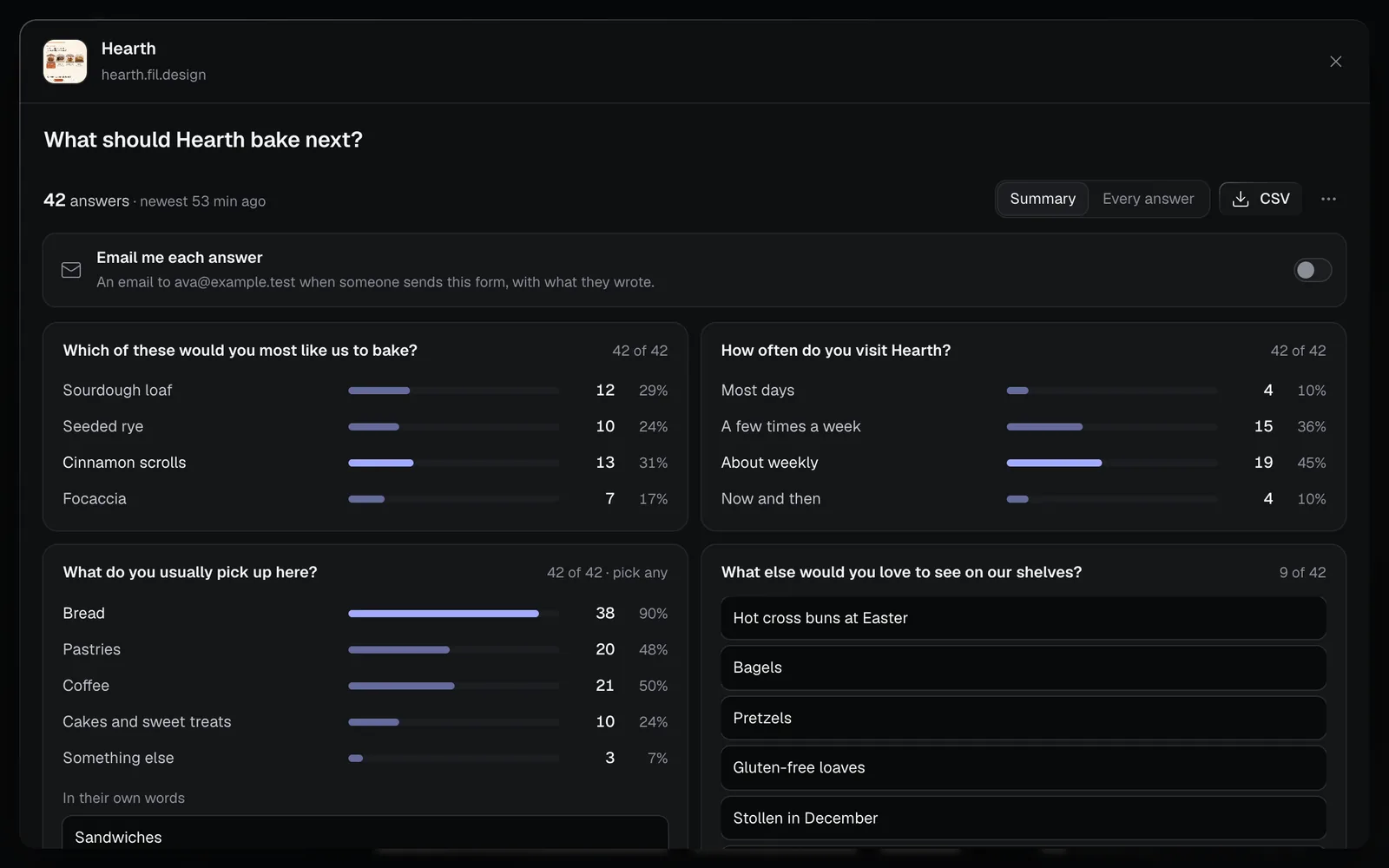This screenshot has width=1389, height=868.
Task: Click the 42 answers count text
Action: (86, 201)
